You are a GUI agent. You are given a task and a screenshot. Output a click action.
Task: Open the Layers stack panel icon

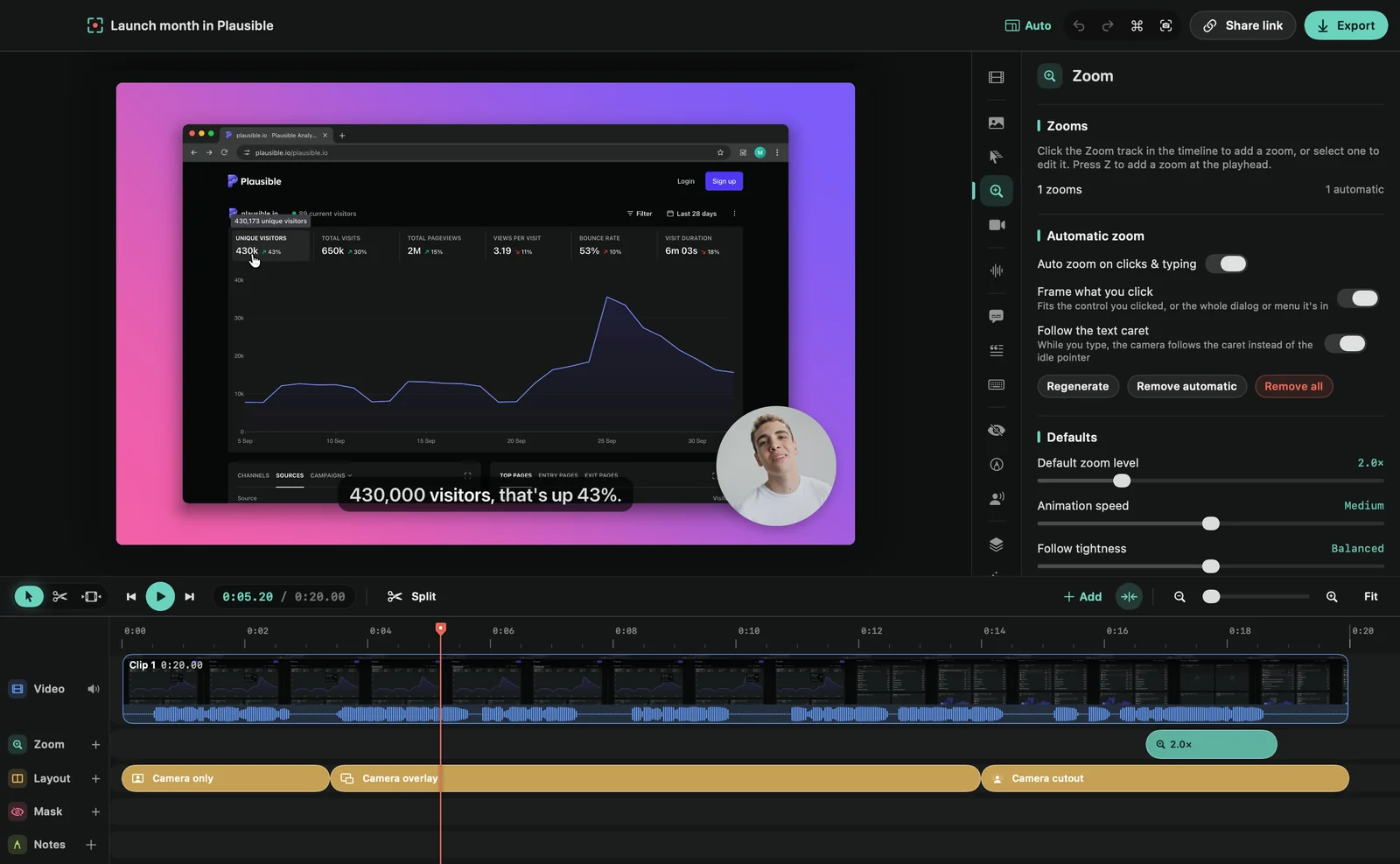(x=997, y=544)
